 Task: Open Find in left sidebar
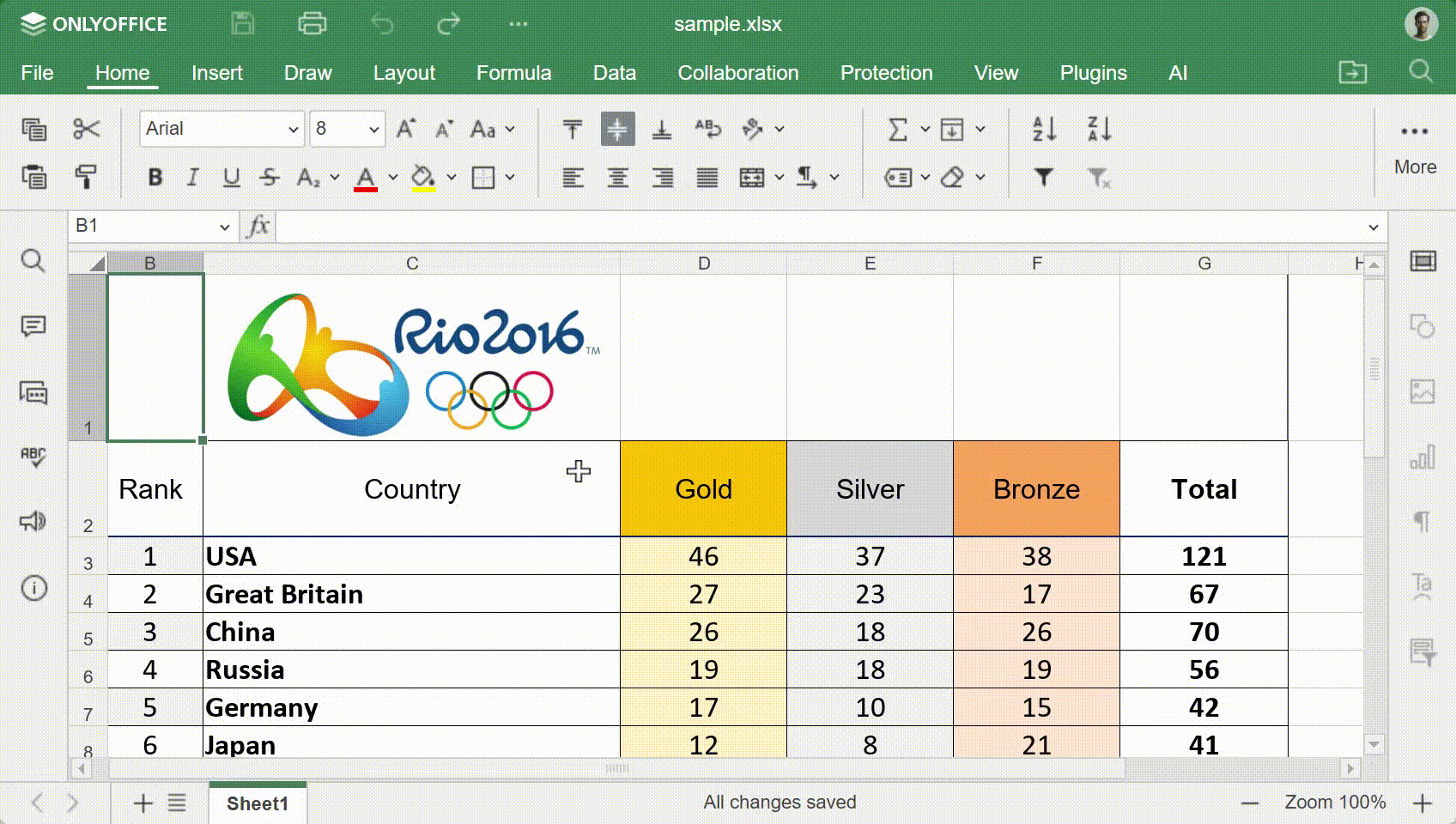coord(33,260)
